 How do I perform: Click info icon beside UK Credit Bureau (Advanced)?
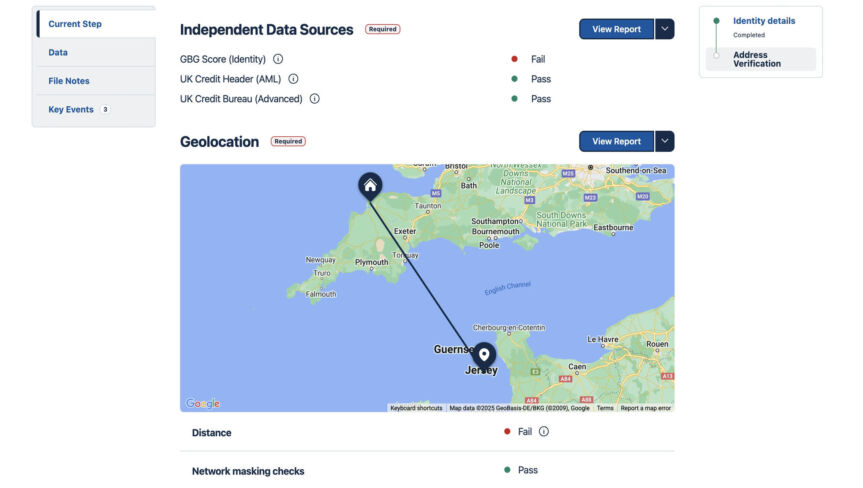[x=314, y=99]
